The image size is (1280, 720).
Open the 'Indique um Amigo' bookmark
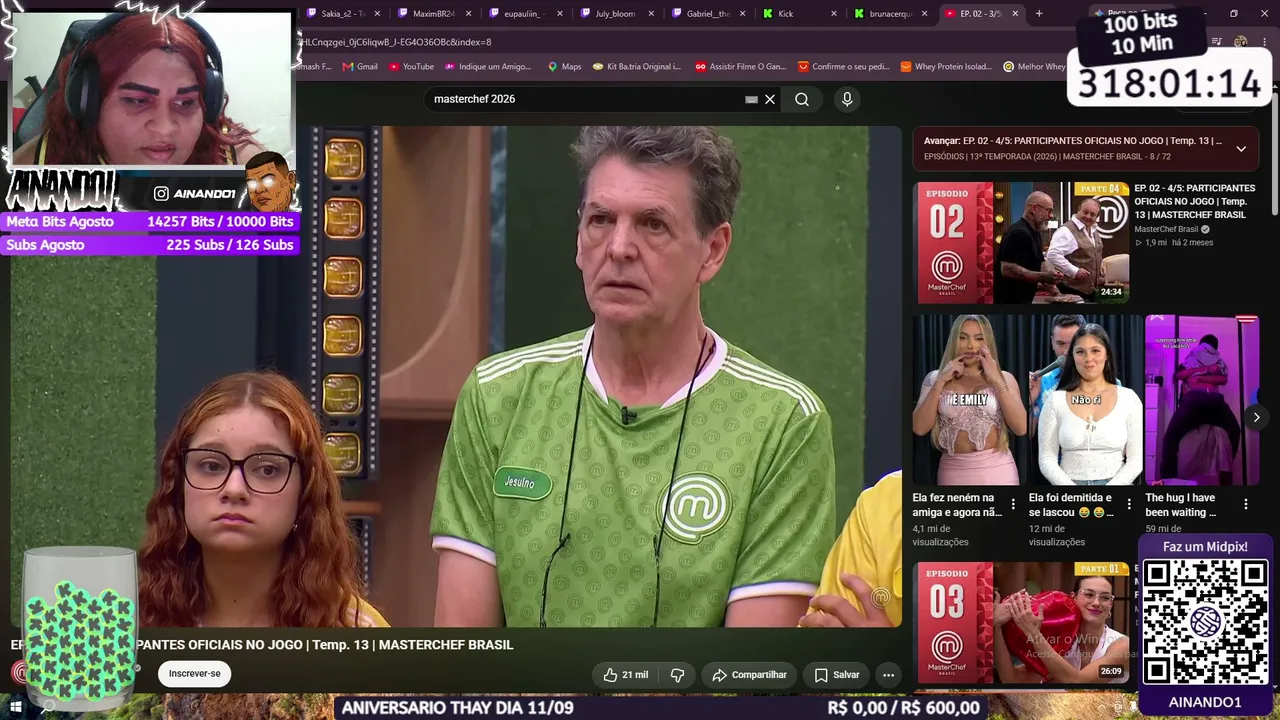coord(488,67)
